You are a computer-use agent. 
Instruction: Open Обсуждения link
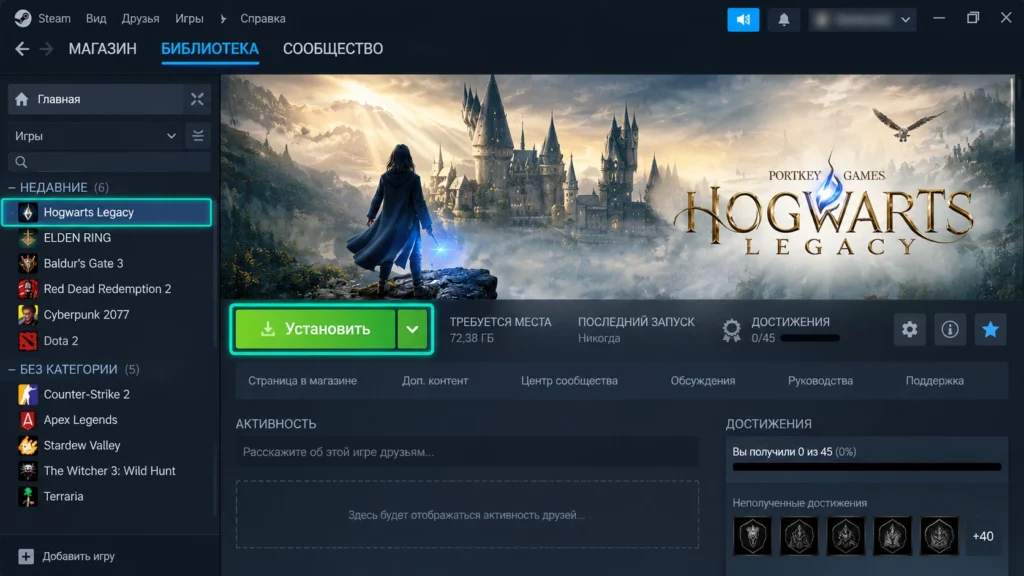point(703,381)
